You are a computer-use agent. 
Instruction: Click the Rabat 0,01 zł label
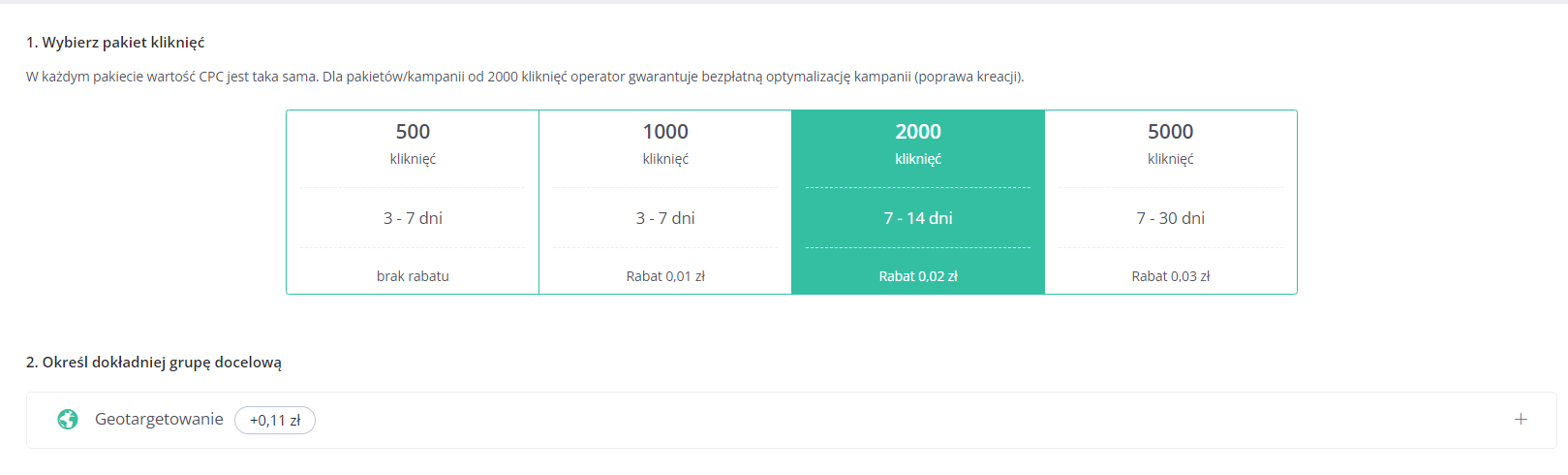(665, 276)
